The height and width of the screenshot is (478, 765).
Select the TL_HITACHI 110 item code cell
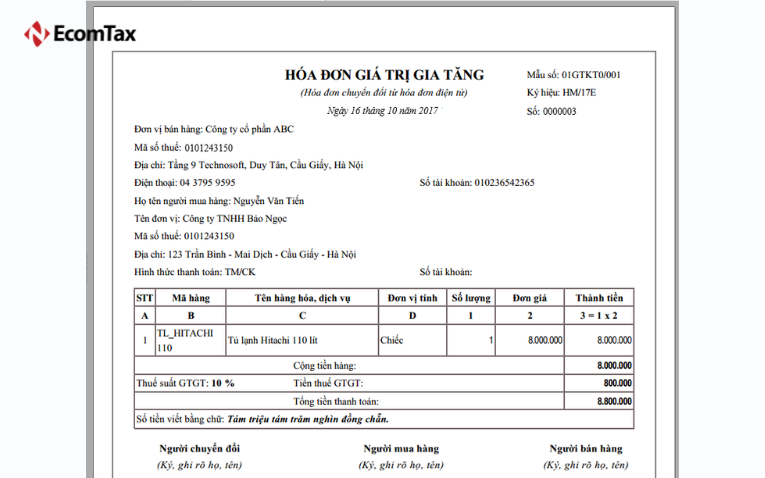click(x=184, y=340)
